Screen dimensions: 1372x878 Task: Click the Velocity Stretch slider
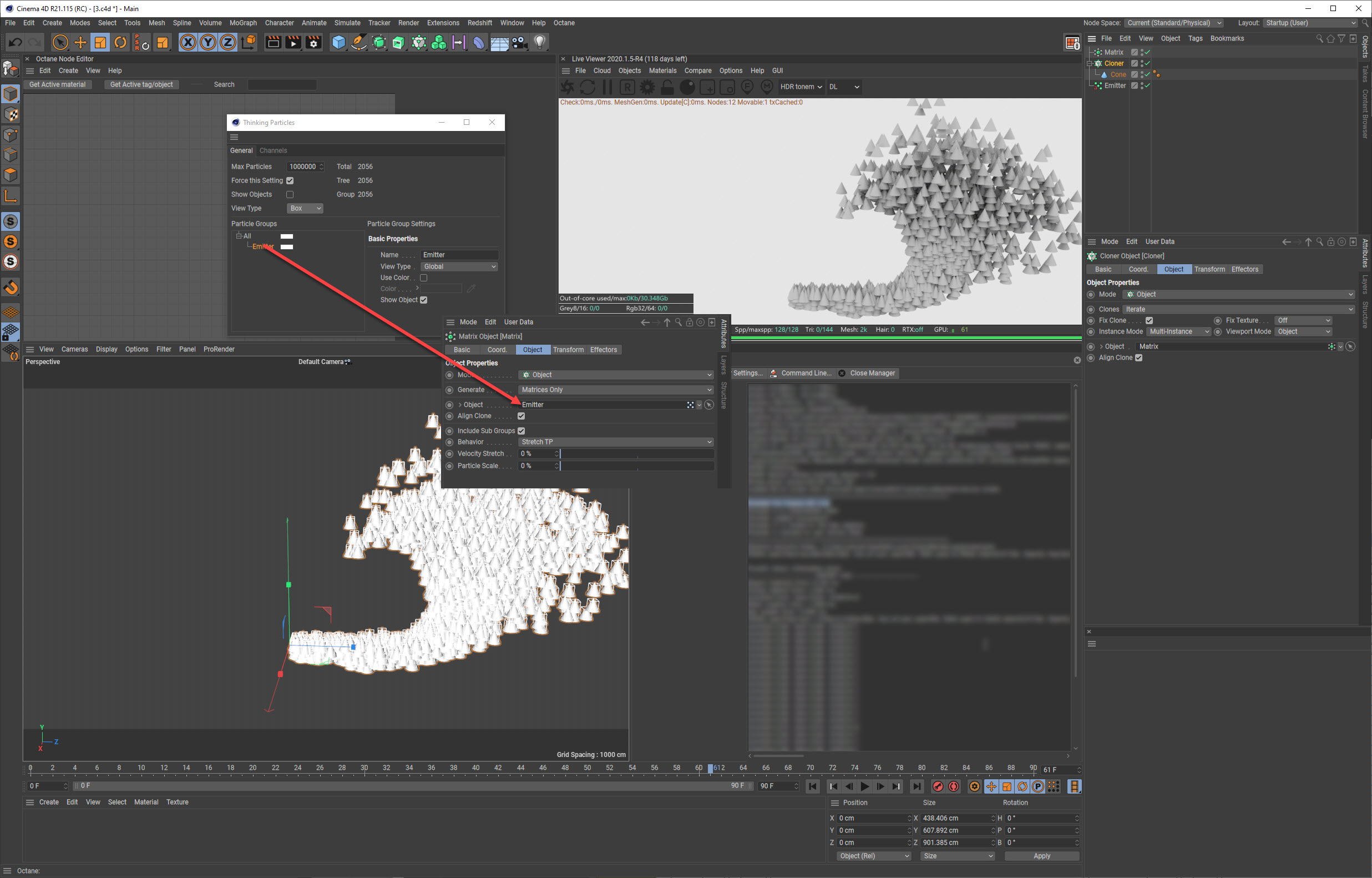[x=636, y=454]
